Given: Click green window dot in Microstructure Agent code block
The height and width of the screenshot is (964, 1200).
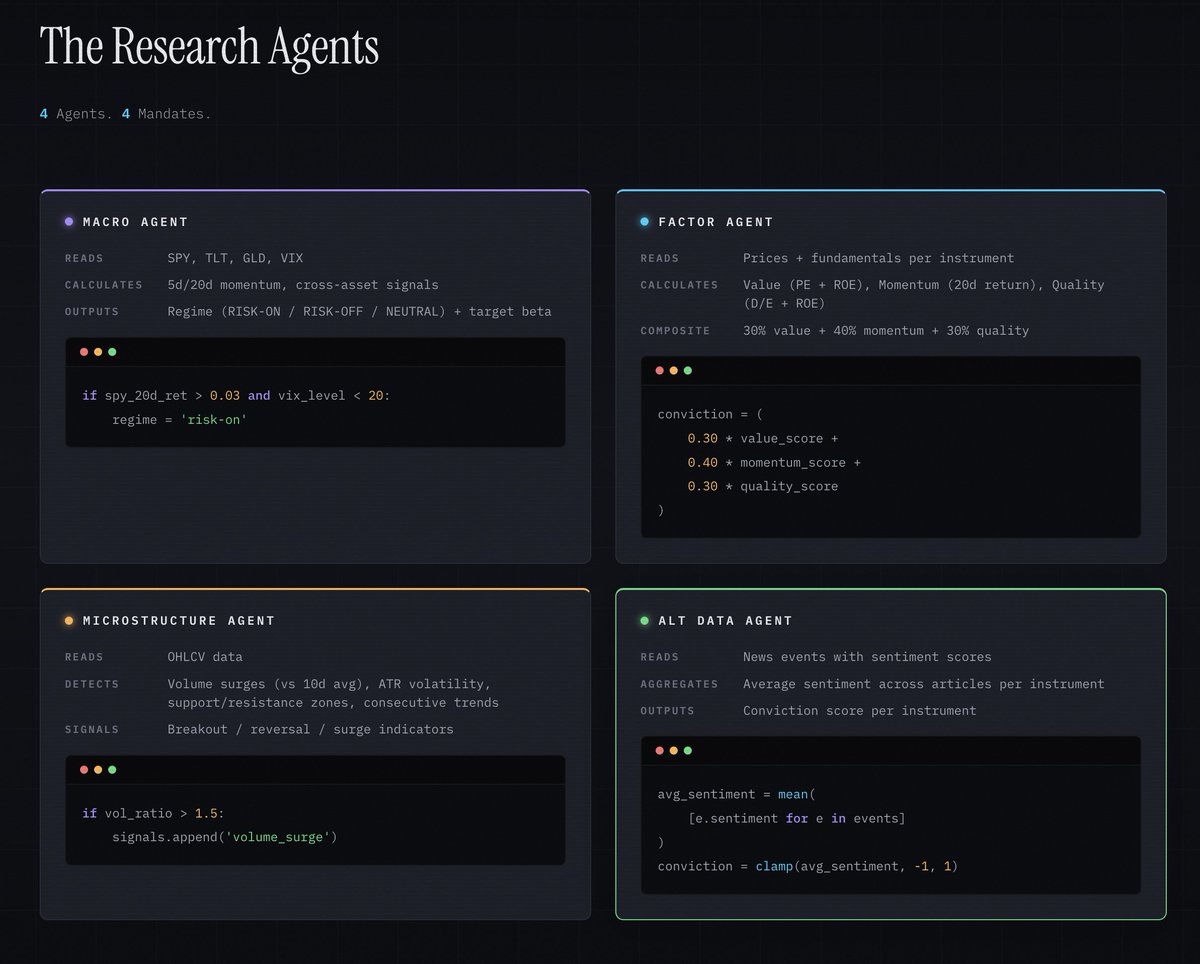Looking at the screenshot, I should coord(112,770).
